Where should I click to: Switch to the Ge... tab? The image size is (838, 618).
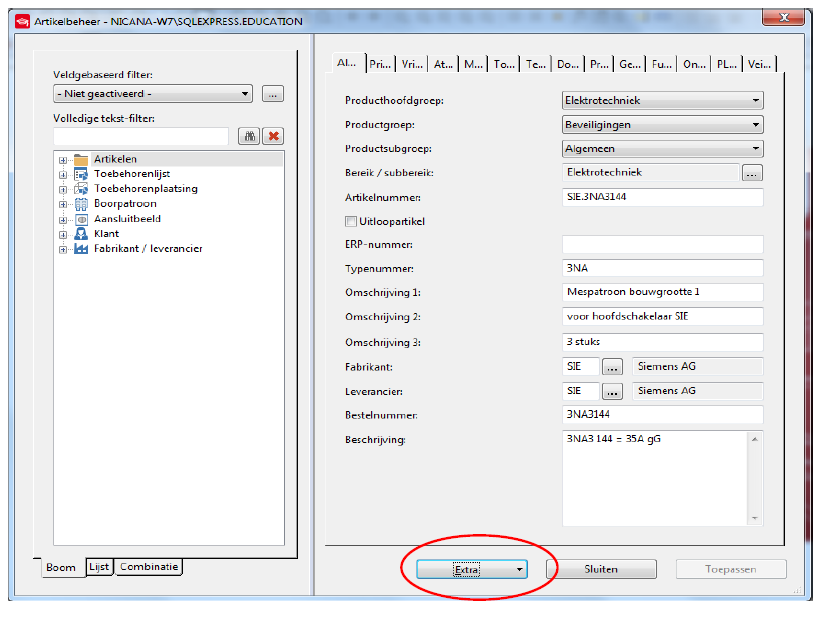(630, 64)
